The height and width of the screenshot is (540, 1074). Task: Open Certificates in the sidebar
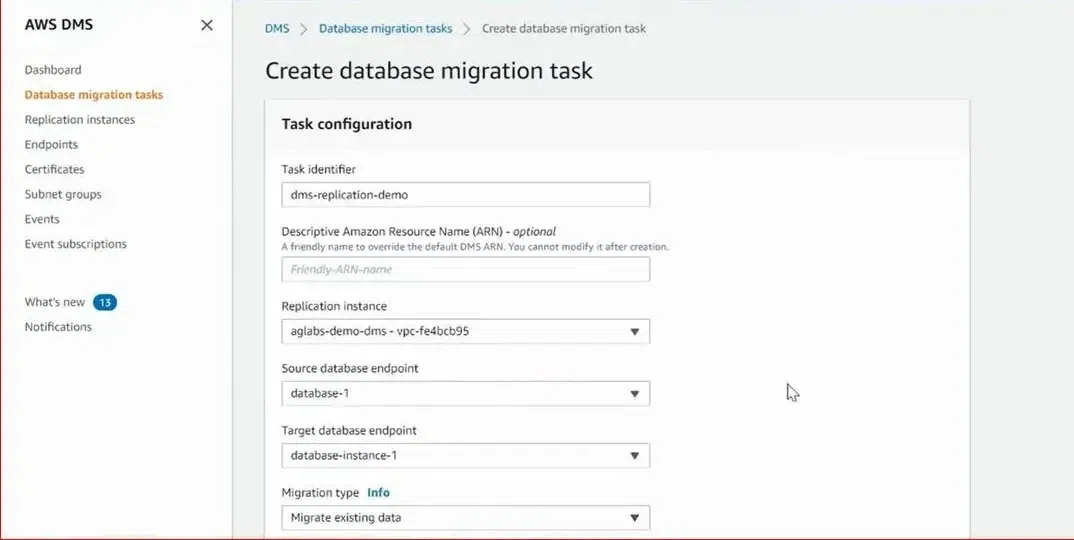55,169
